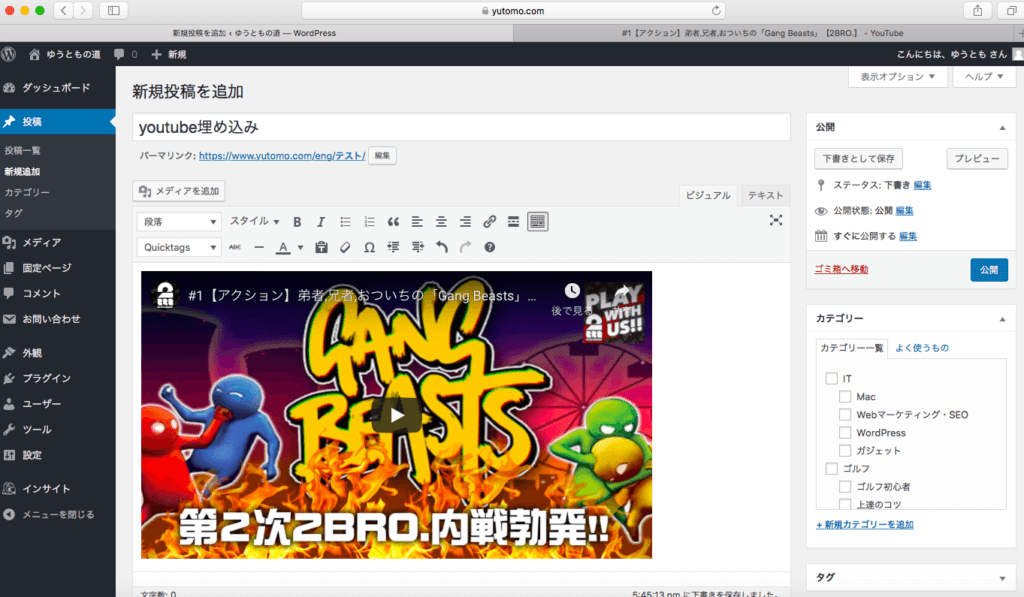Insert special character omega icon
The image size is (1024, 597).
[x=369, y=247]
